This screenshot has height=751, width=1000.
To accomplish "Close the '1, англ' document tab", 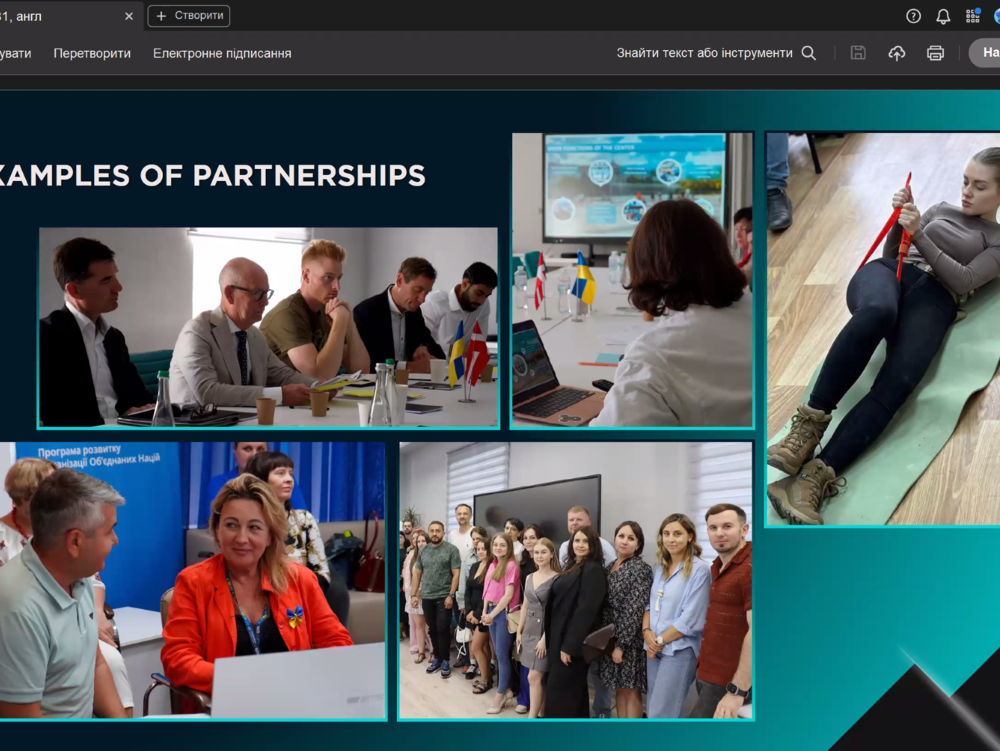I will [x=128, y=16].
